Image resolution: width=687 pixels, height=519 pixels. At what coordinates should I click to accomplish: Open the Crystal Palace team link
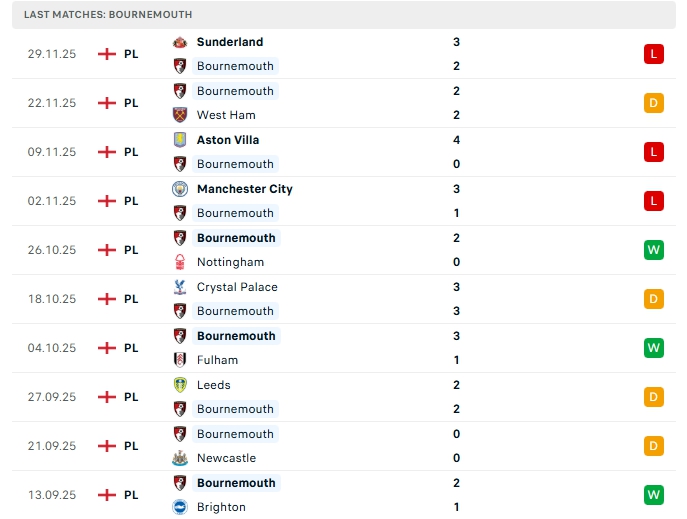coord(237,287)
